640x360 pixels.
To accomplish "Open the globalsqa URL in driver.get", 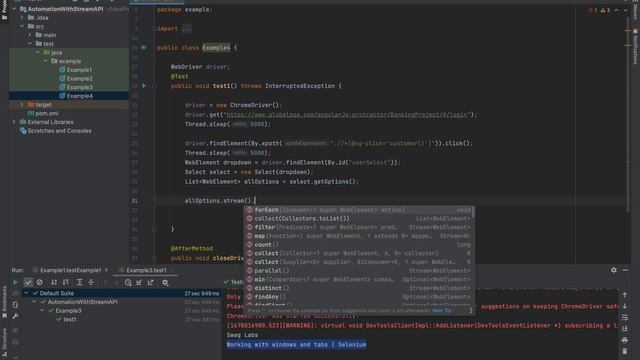I will (346, 115).
